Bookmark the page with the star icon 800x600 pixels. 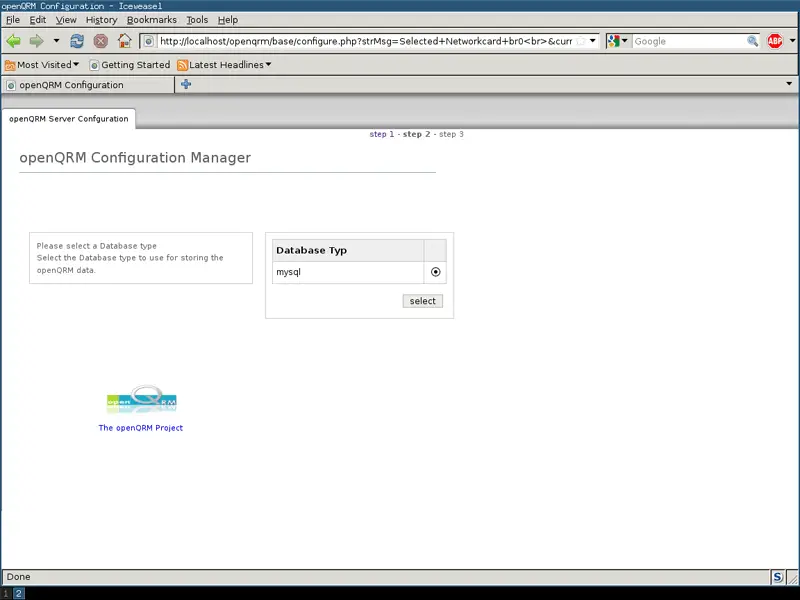581,41
